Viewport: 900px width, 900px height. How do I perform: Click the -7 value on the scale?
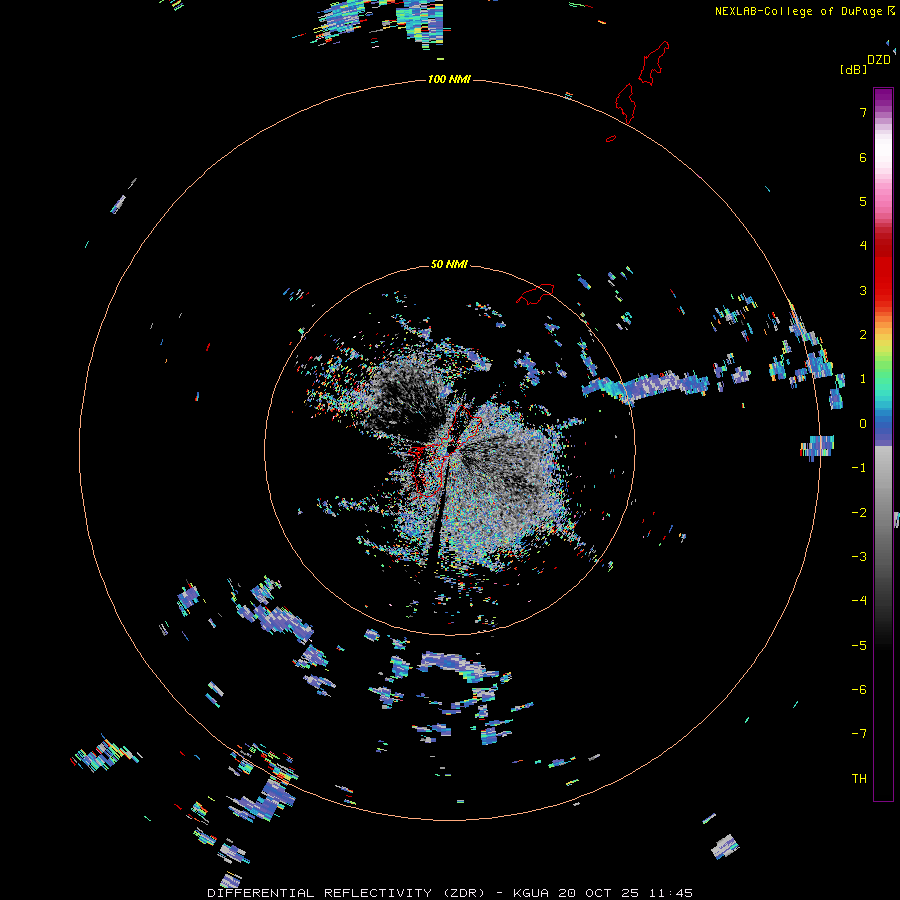coord(859,734)
